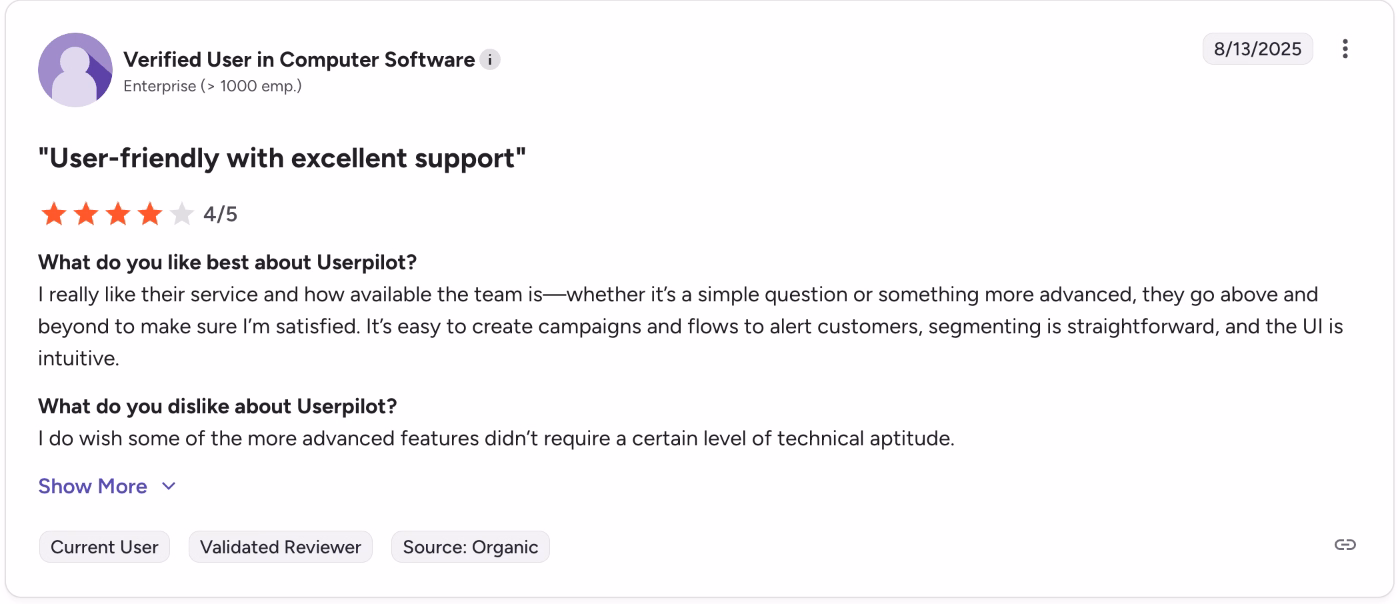
Task: Click the copy review link icon
Action: (x=1347, y=545)
